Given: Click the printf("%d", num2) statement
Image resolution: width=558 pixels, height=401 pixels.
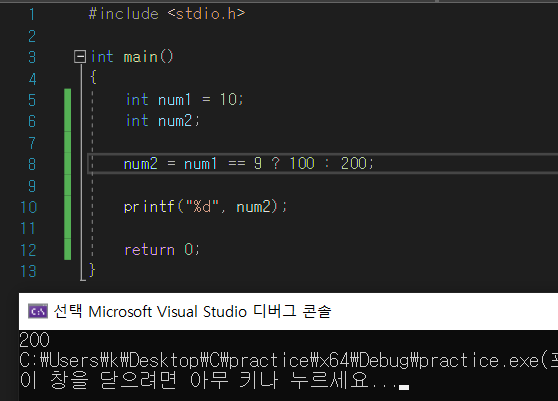Looking at the screenshot, I should [205, 206].
